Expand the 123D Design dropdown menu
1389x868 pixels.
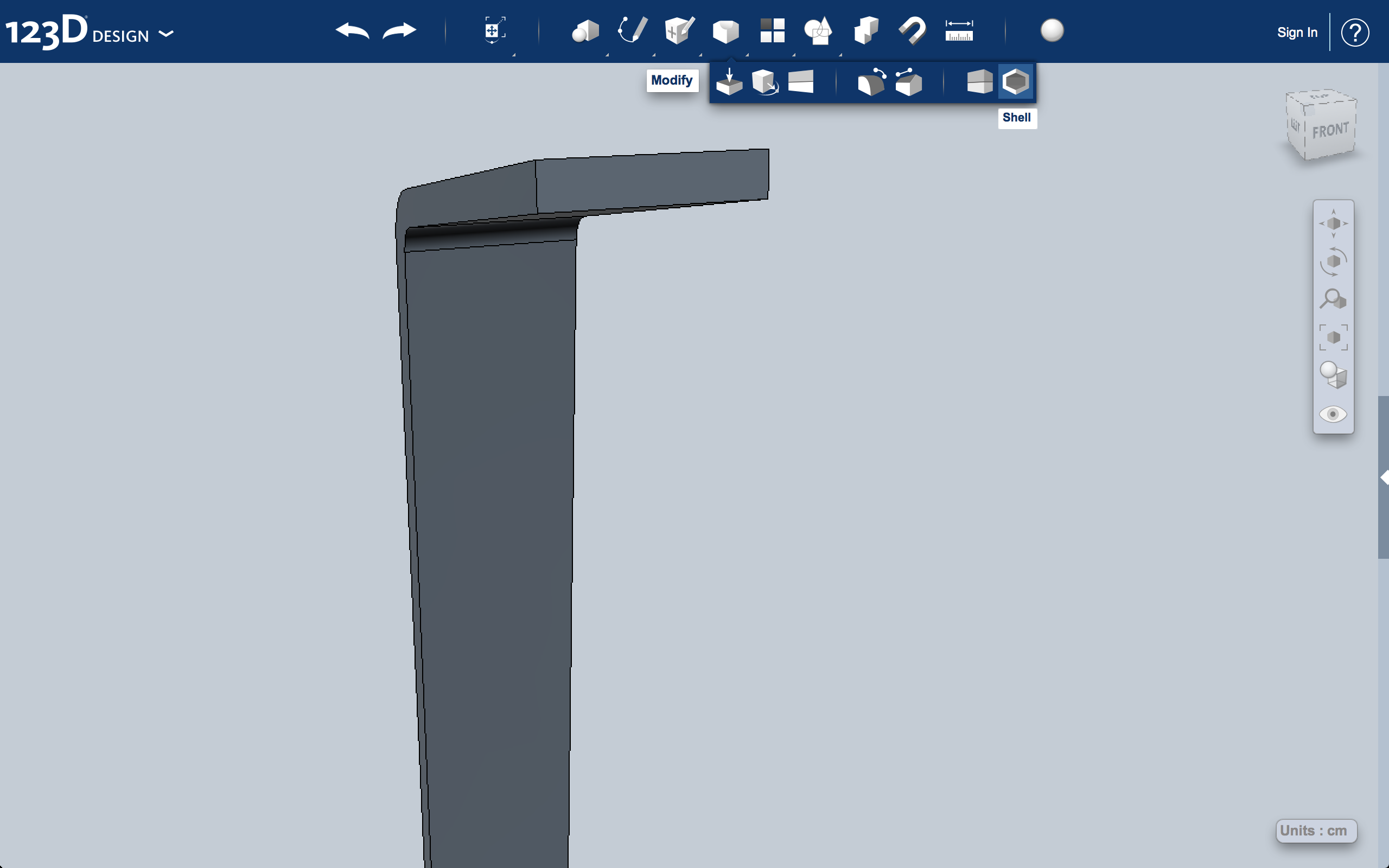click(166, 33)
